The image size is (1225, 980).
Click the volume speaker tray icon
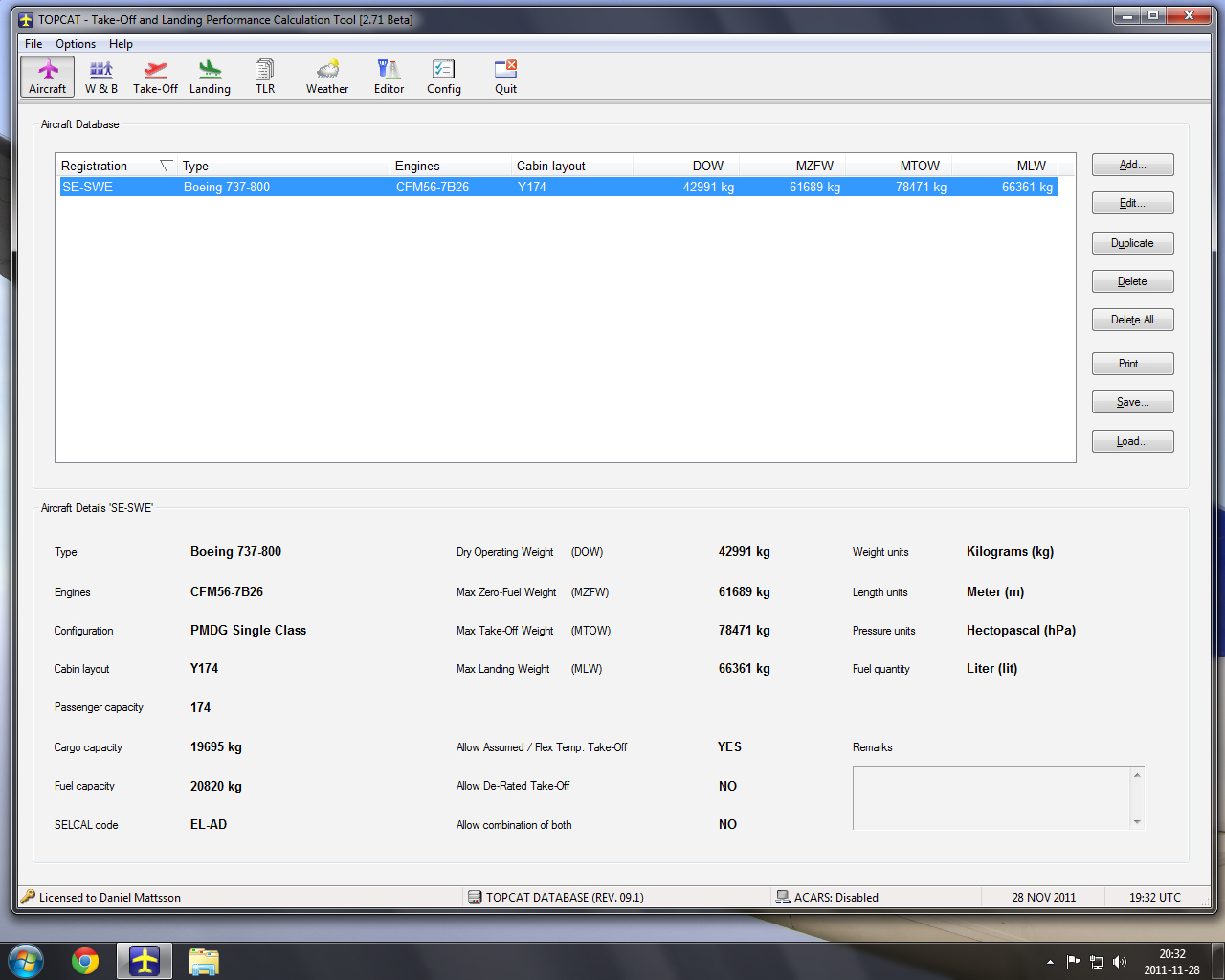[1120, 962]
